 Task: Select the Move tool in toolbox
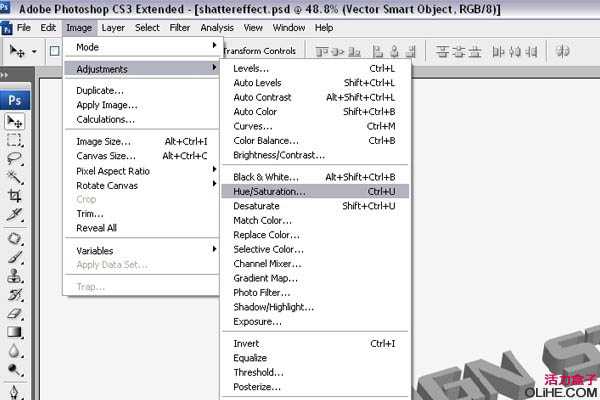pyautogui.click(x=14, y=121)
